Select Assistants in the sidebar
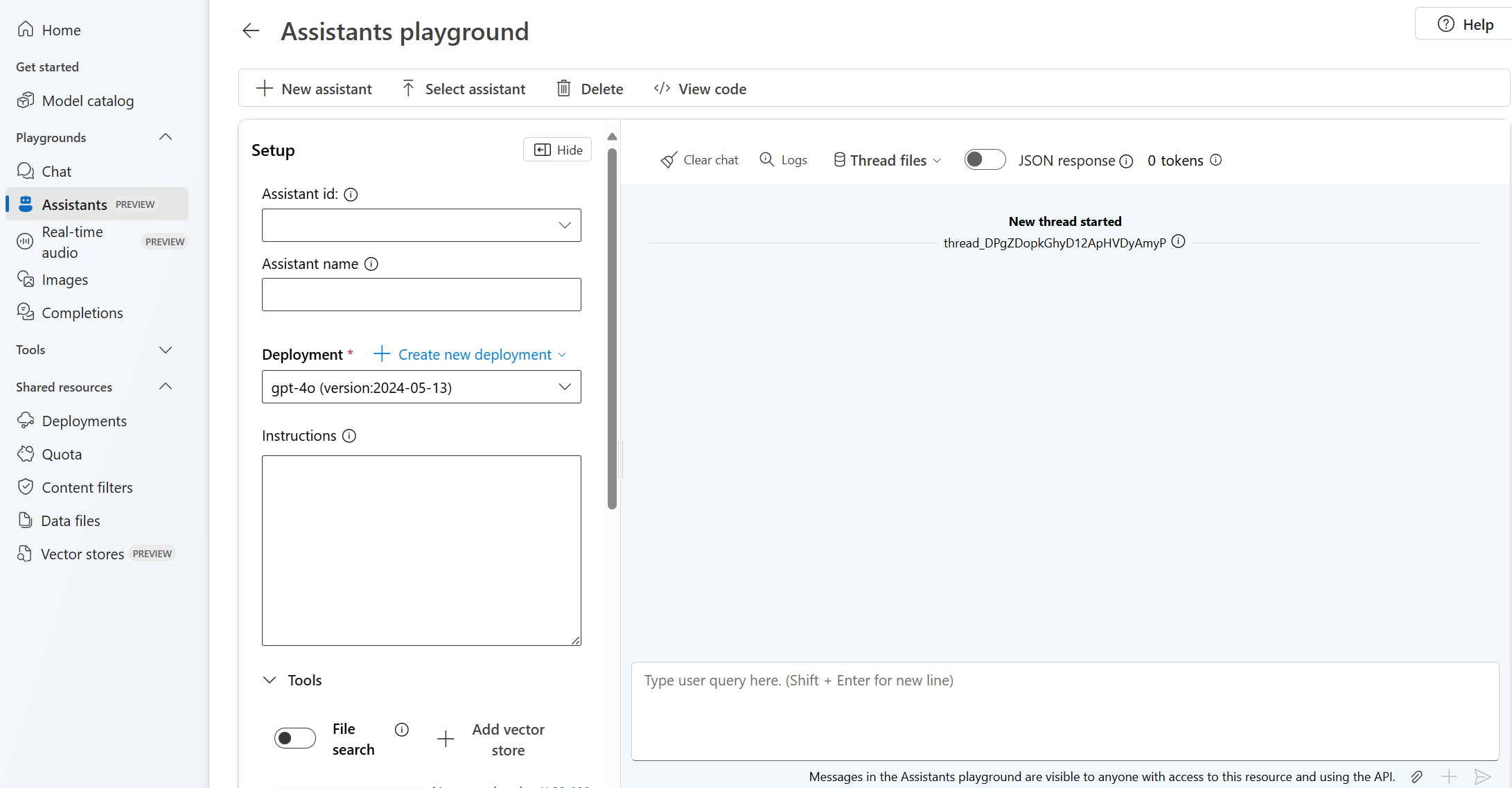 click(x=97, y=204)
